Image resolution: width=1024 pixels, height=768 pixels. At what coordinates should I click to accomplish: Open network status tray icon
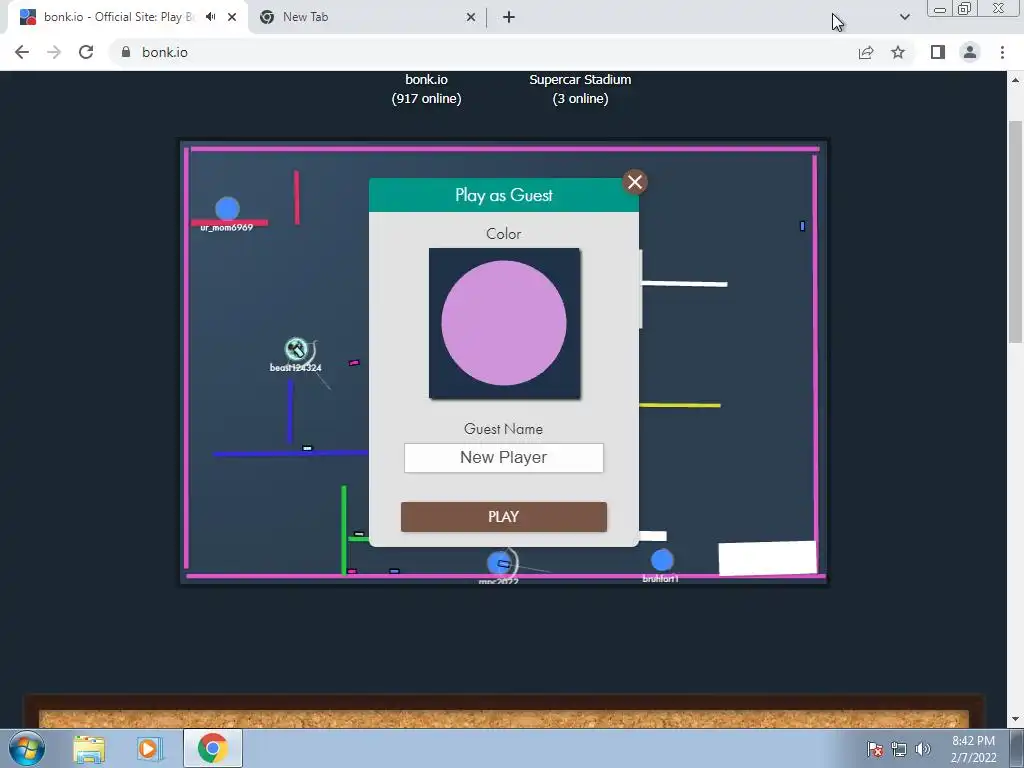pyautogui.click(x=899, y=749)
